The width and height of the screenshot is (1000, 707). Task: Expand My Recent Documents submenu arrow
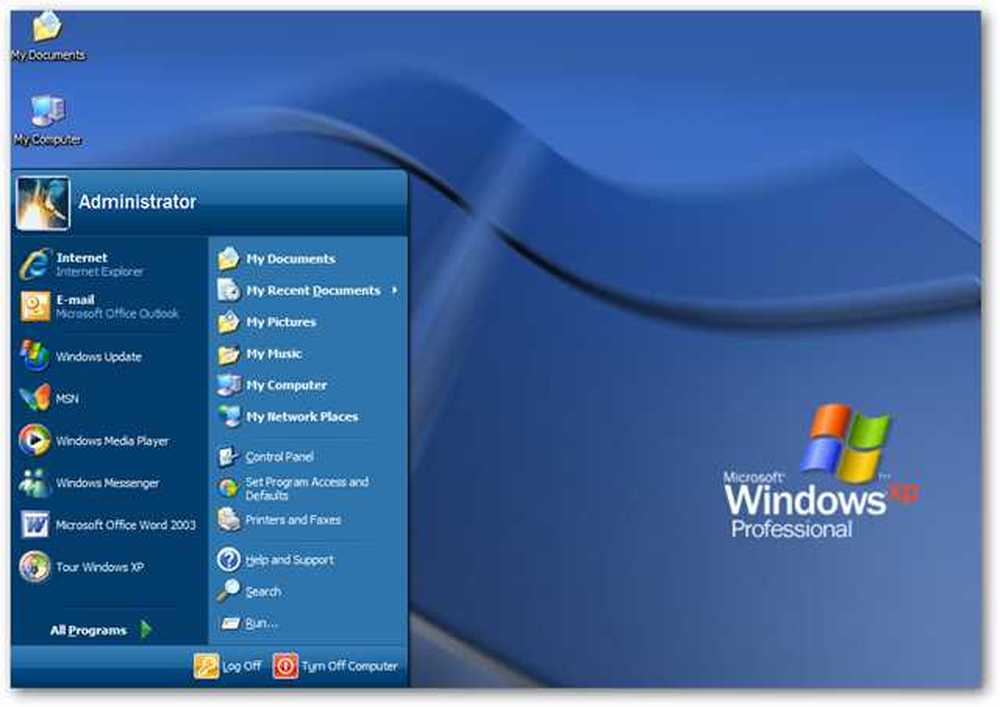(395, 290)
